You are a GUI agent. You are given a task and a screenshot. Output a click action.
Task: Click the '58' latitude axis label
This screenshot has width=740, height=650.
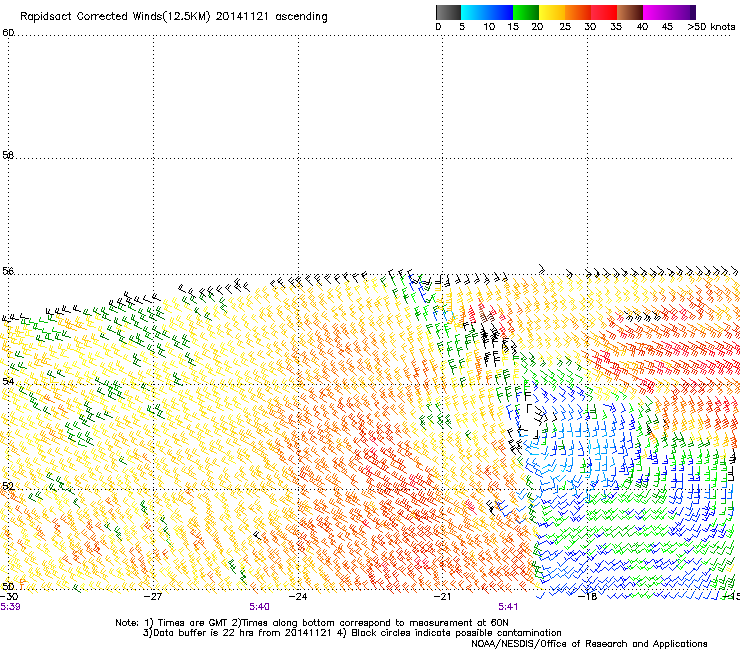click(x=8, y=155)
